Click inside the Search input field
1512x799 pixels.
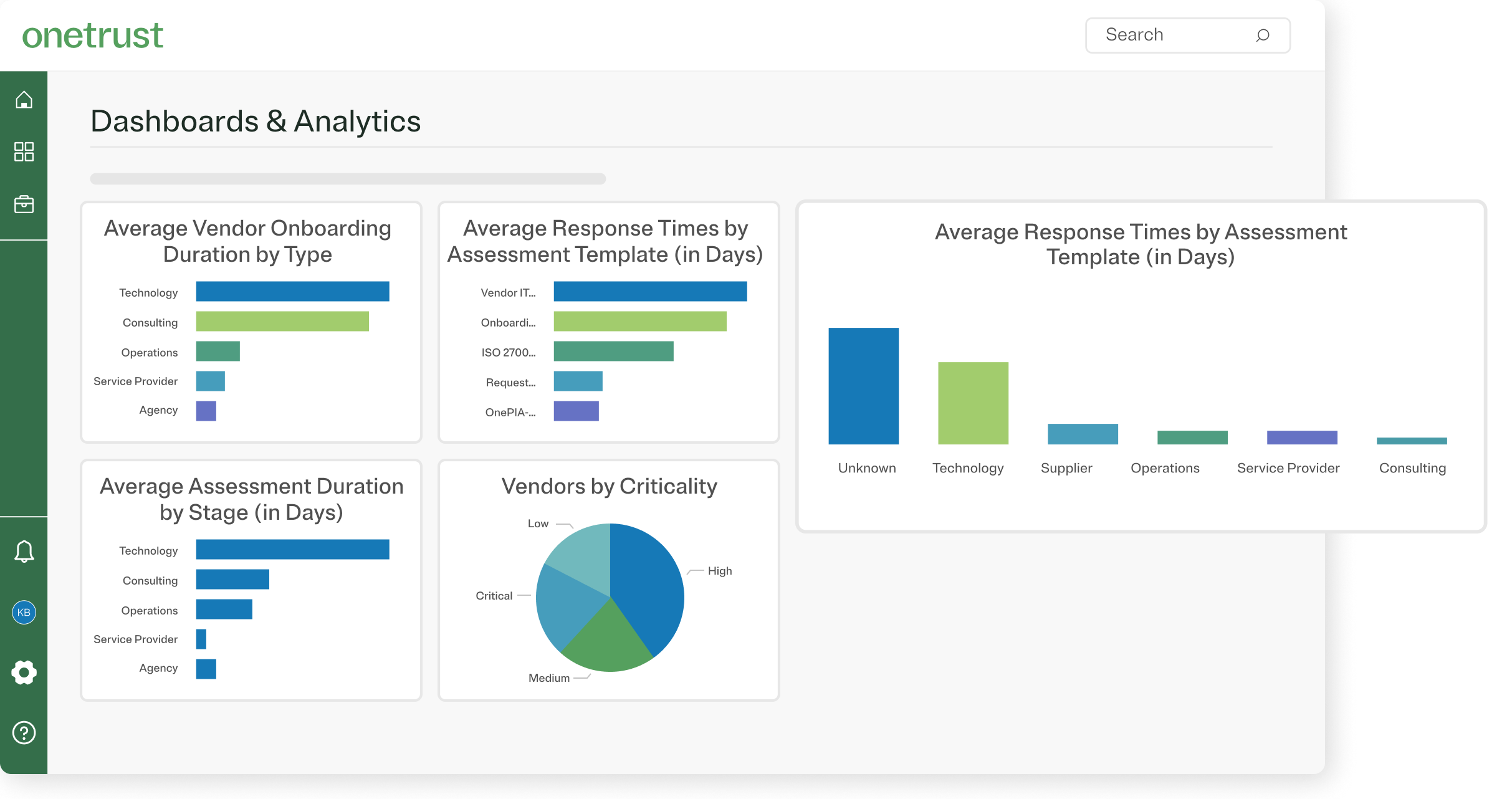[1172, 35]
